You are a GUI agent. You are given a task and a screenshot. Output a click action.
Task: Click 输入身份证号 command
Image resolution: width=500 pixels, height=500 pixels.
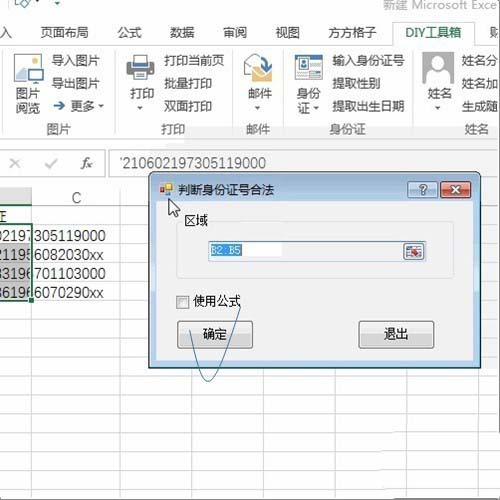[368, 61]
